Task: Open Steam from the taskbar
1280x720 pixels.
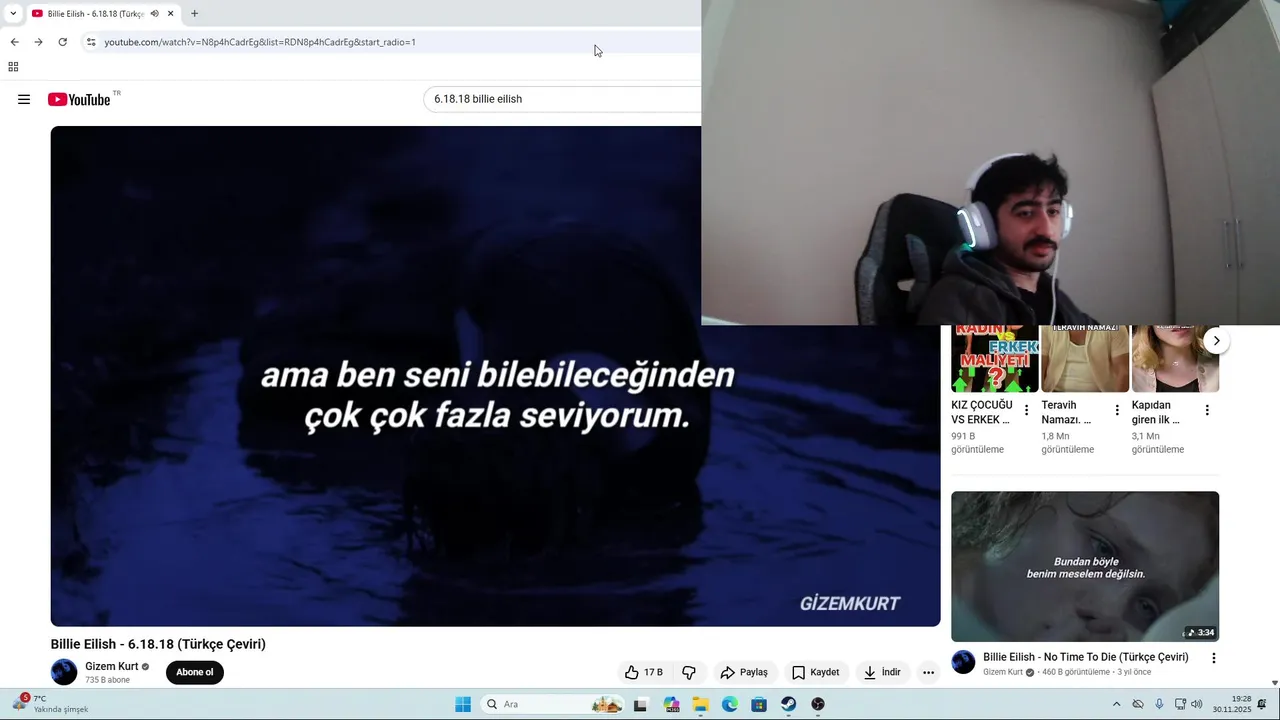Action: 789,704
